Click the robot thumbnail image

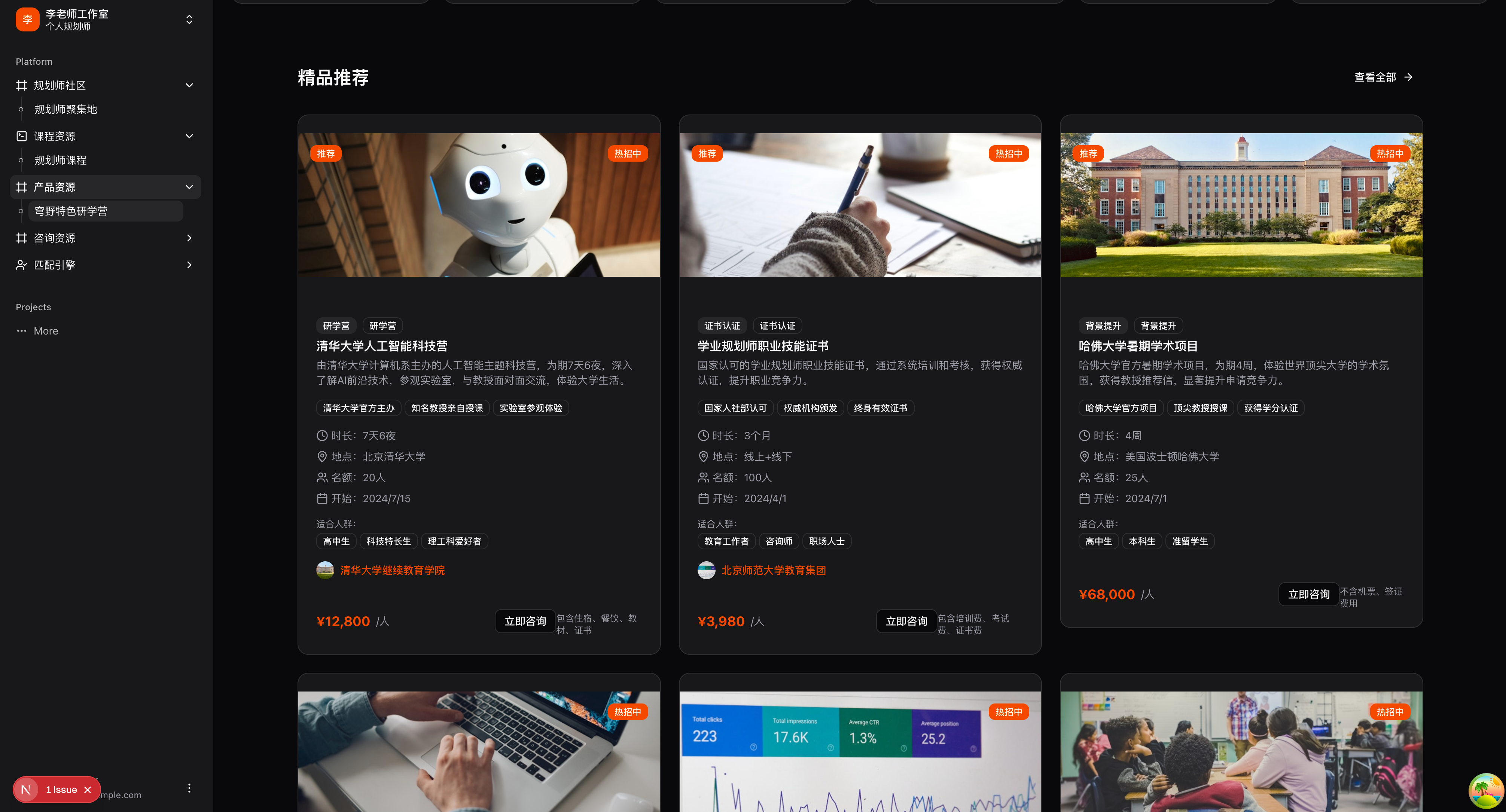tap(479, 205)
